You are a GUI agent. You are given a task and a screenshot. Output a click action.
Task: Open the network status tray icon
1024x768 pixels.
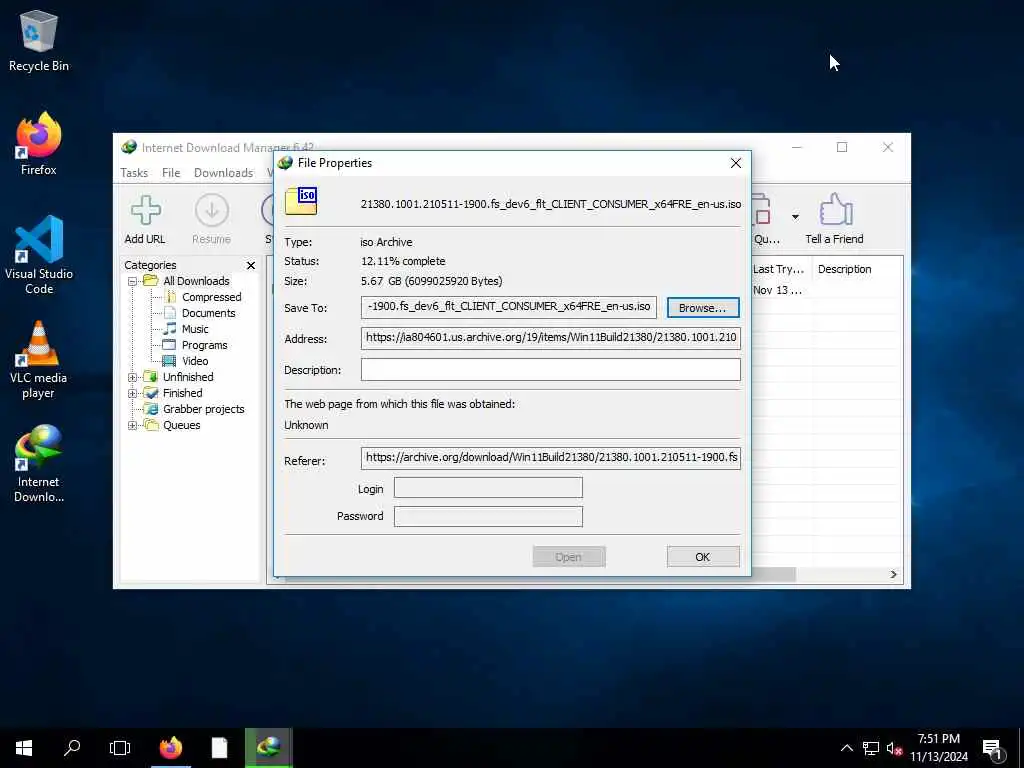[871, 748]
